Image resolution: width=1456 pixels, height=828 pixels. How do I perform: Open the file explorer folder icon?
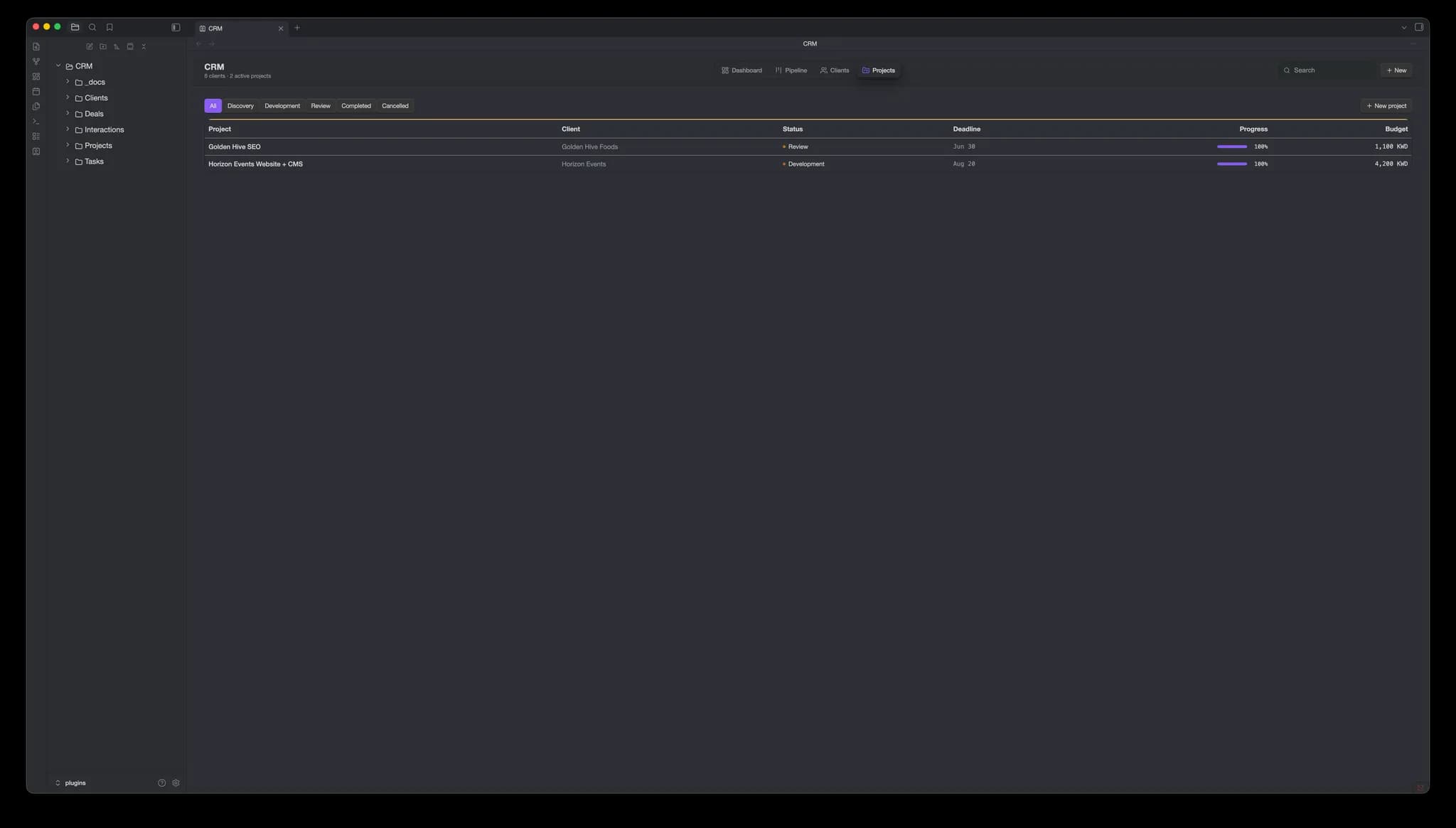[x=75, y=27]
